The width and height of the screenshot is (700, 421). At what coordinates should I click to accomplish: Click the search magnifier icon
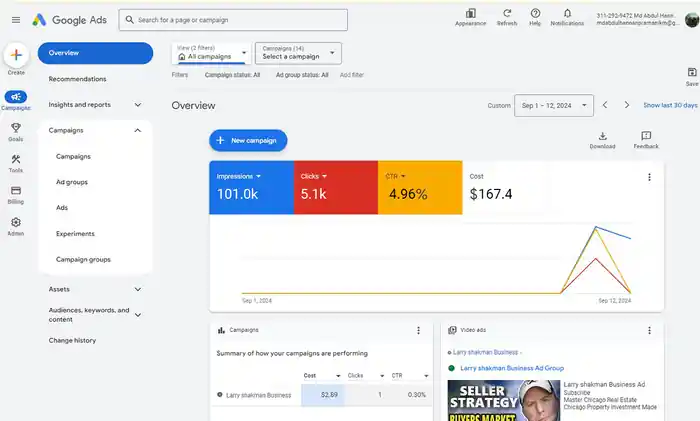pyautogui.click(x=129, y=20)
